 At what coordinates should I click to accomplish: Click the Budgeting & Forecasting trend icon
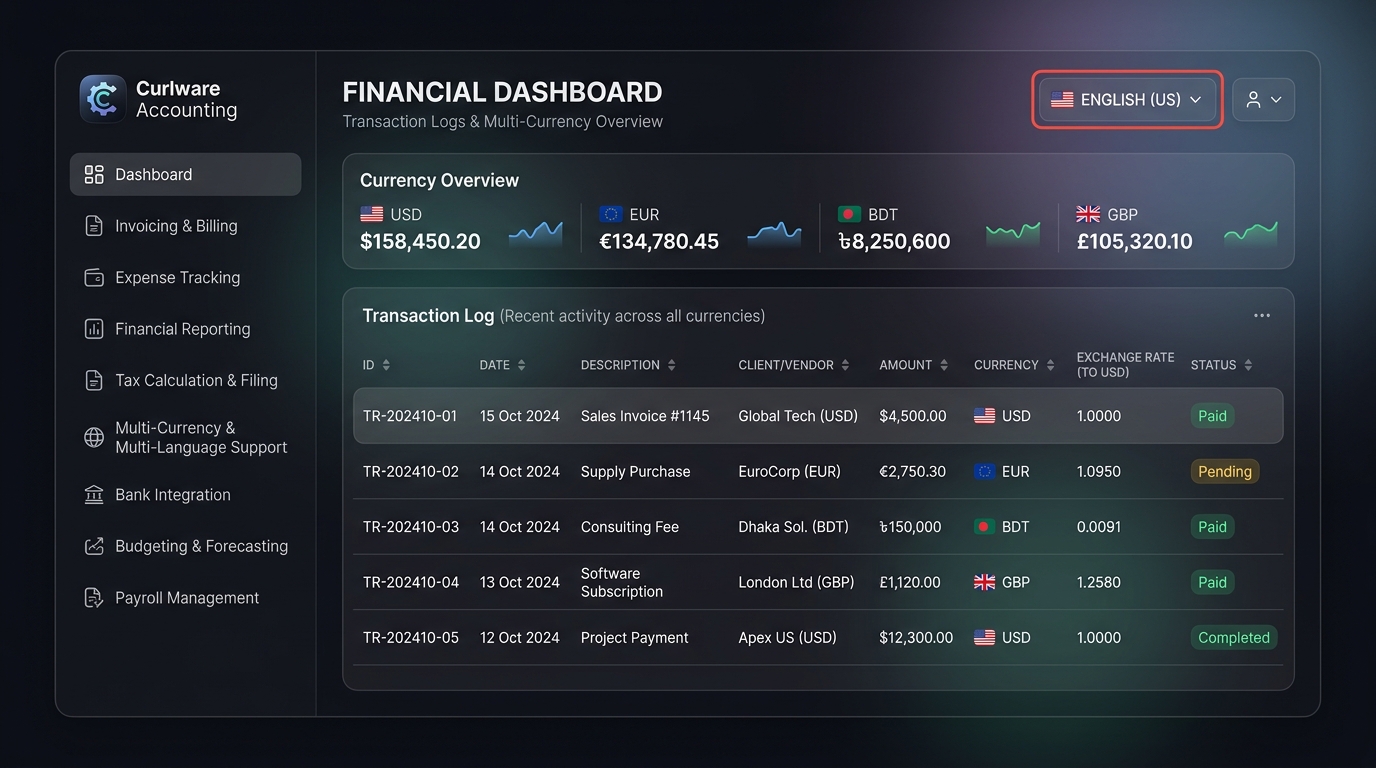[94, 546]
